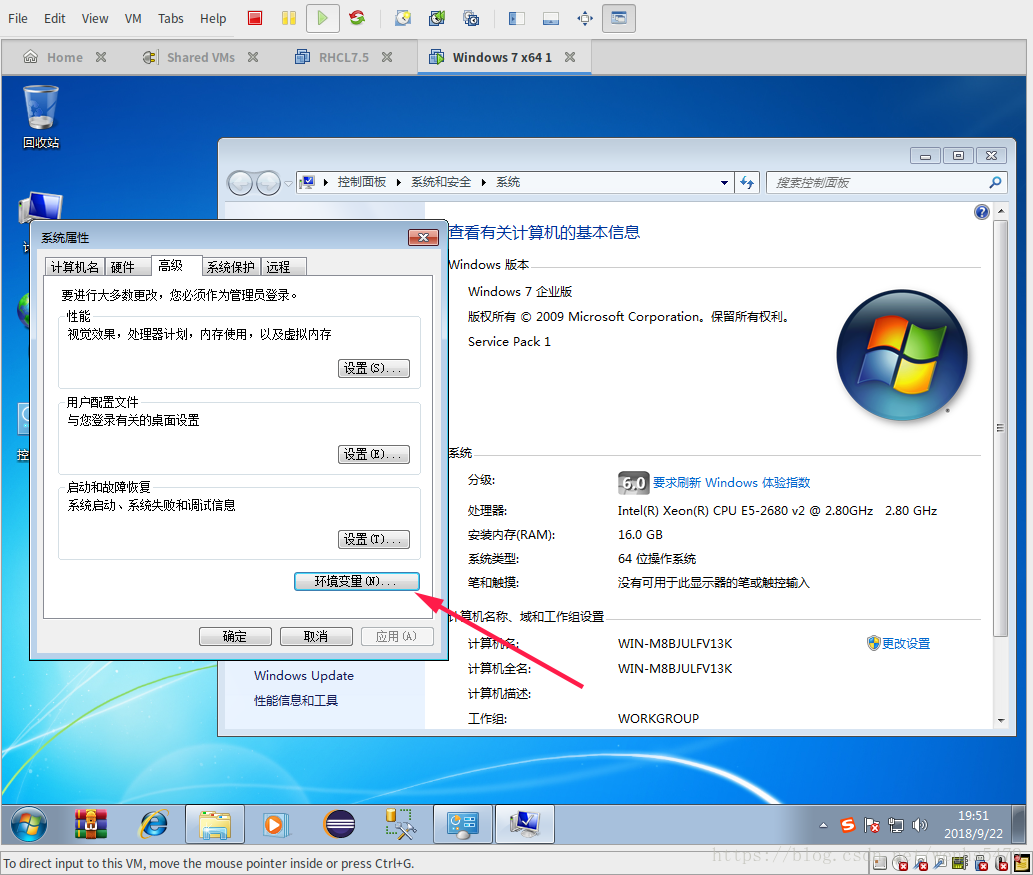Click the message log note icon
This screenshot has width=1033, height=875.
(x=1022, y=862)
